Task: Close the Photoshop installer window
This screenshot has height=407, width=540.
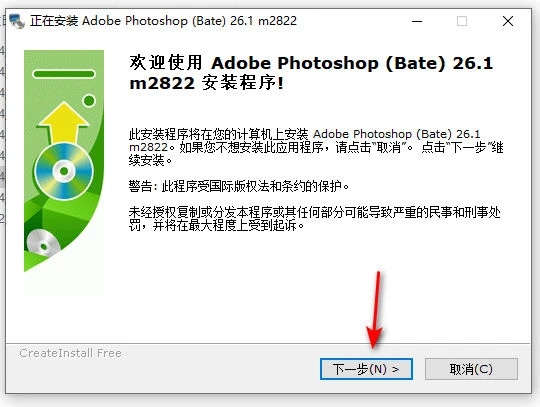Action: coord(508,21)
